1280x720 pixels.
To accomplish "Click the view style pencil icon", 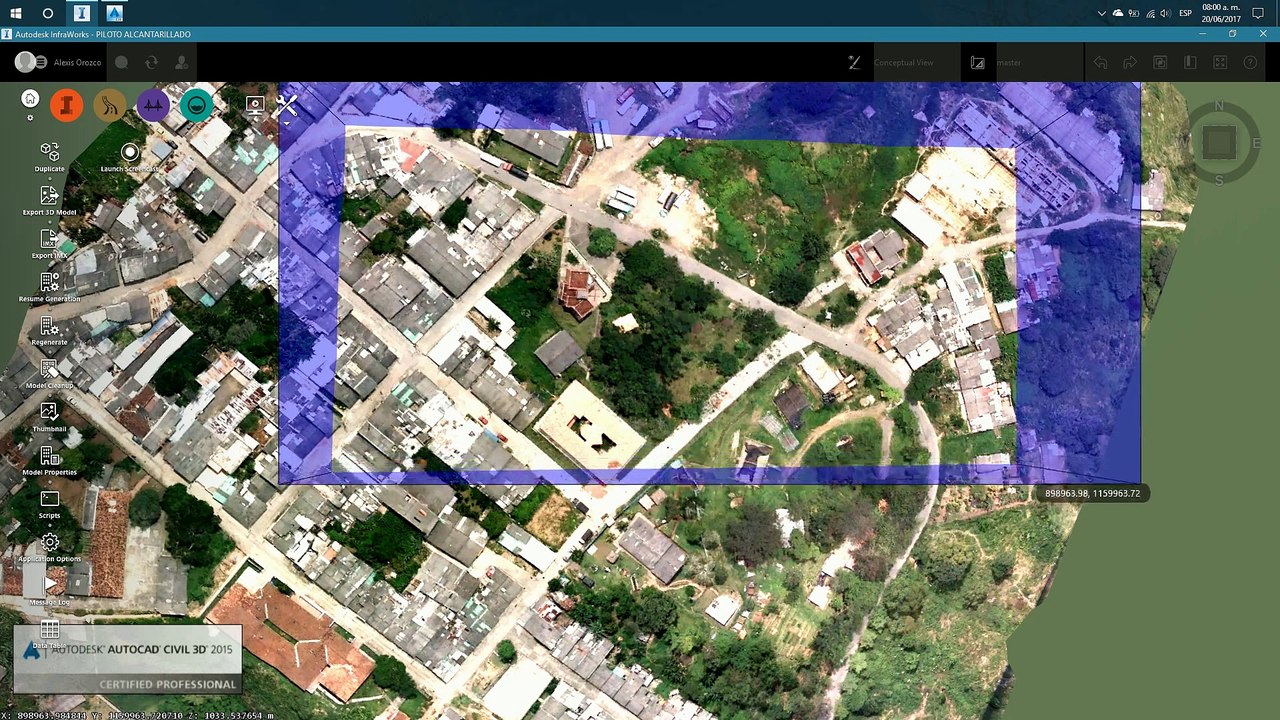I will (854, 62).
